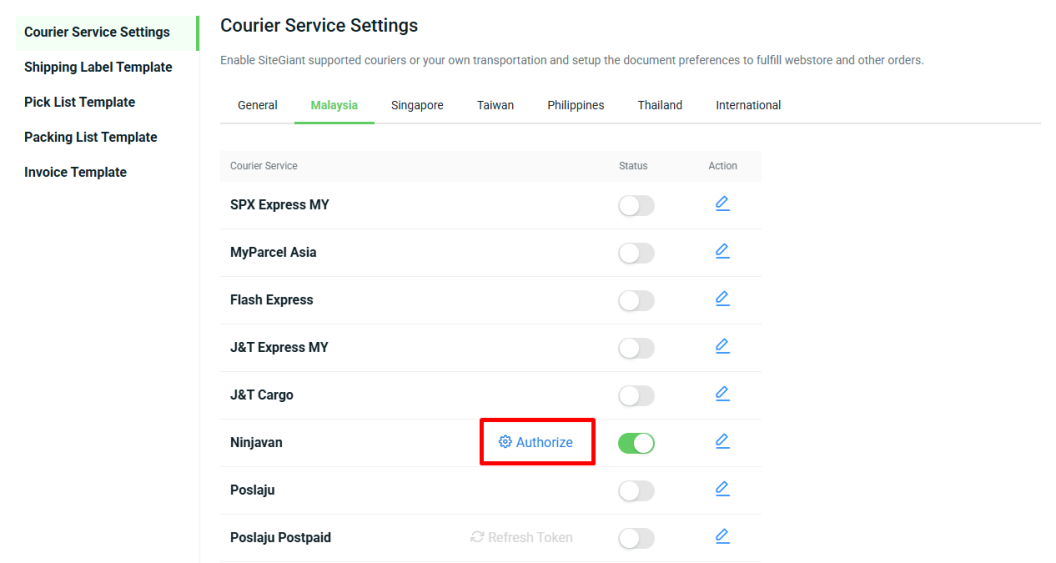This screenshot has width=1056, height=563.
Task: Edit J&T Cargo courier settings
Action: point(722,394)
